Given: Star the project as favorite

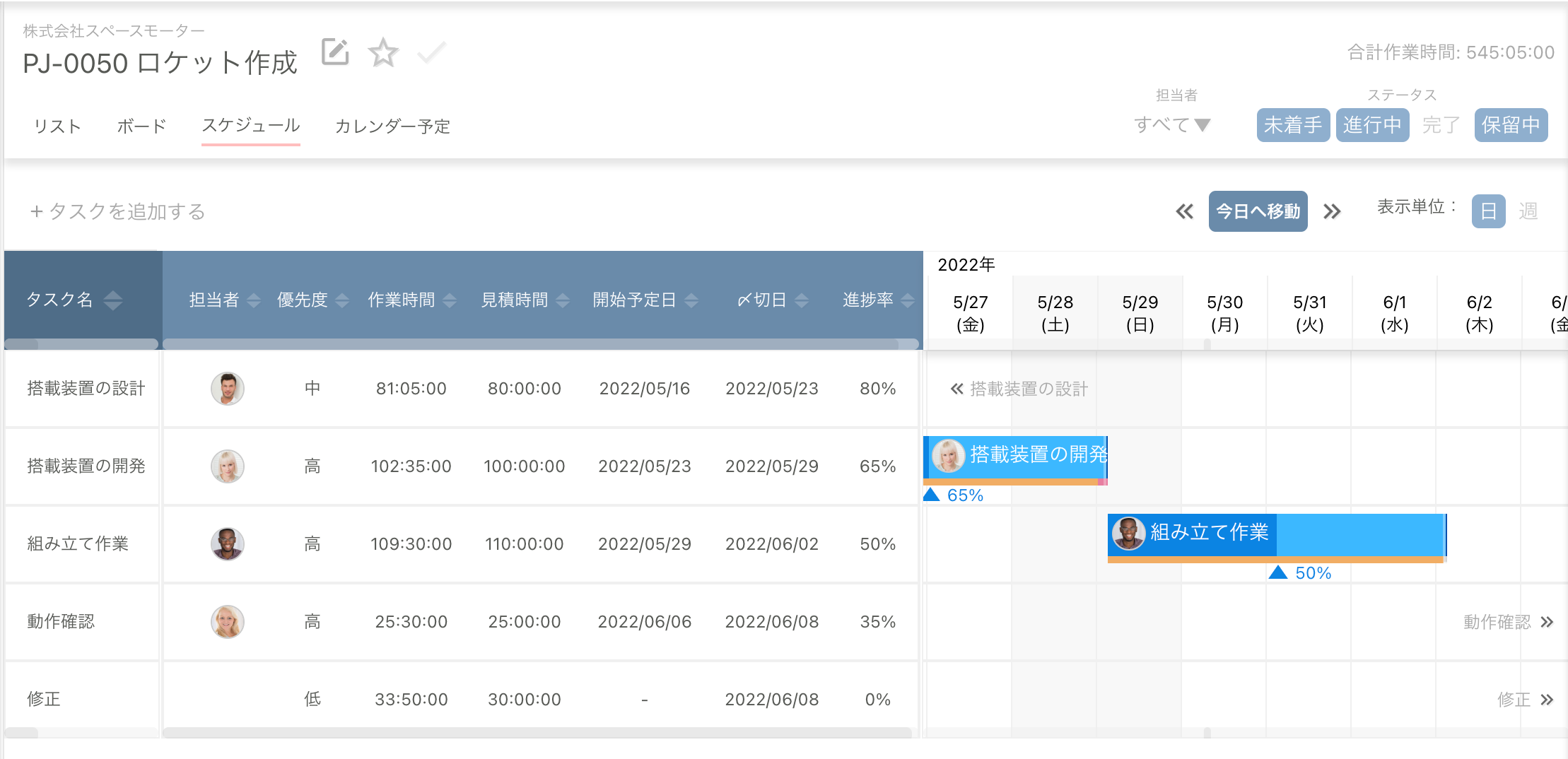Looking at the screenshot, I should (383, 52).
